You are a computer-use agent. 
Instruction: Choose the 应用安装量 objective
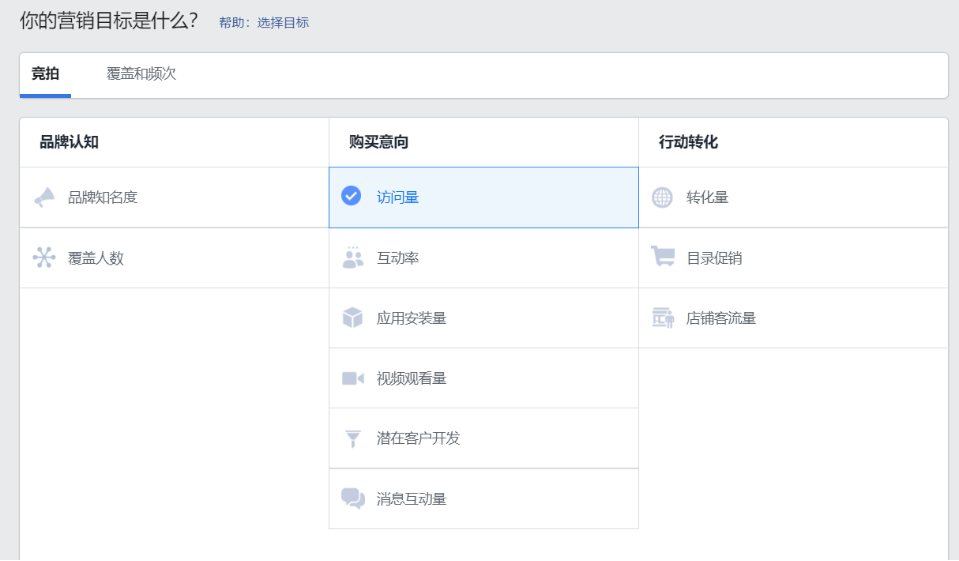pyautogui.click(x=484, y=318)
